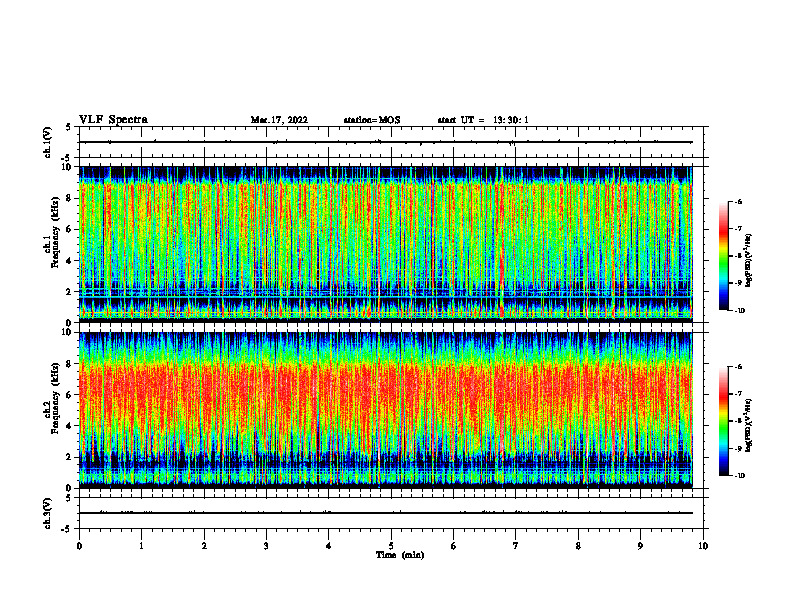Click the ch.1 voltage waveform trace
This screenshot has height=612, width=792.
click(x=386, y=142)
